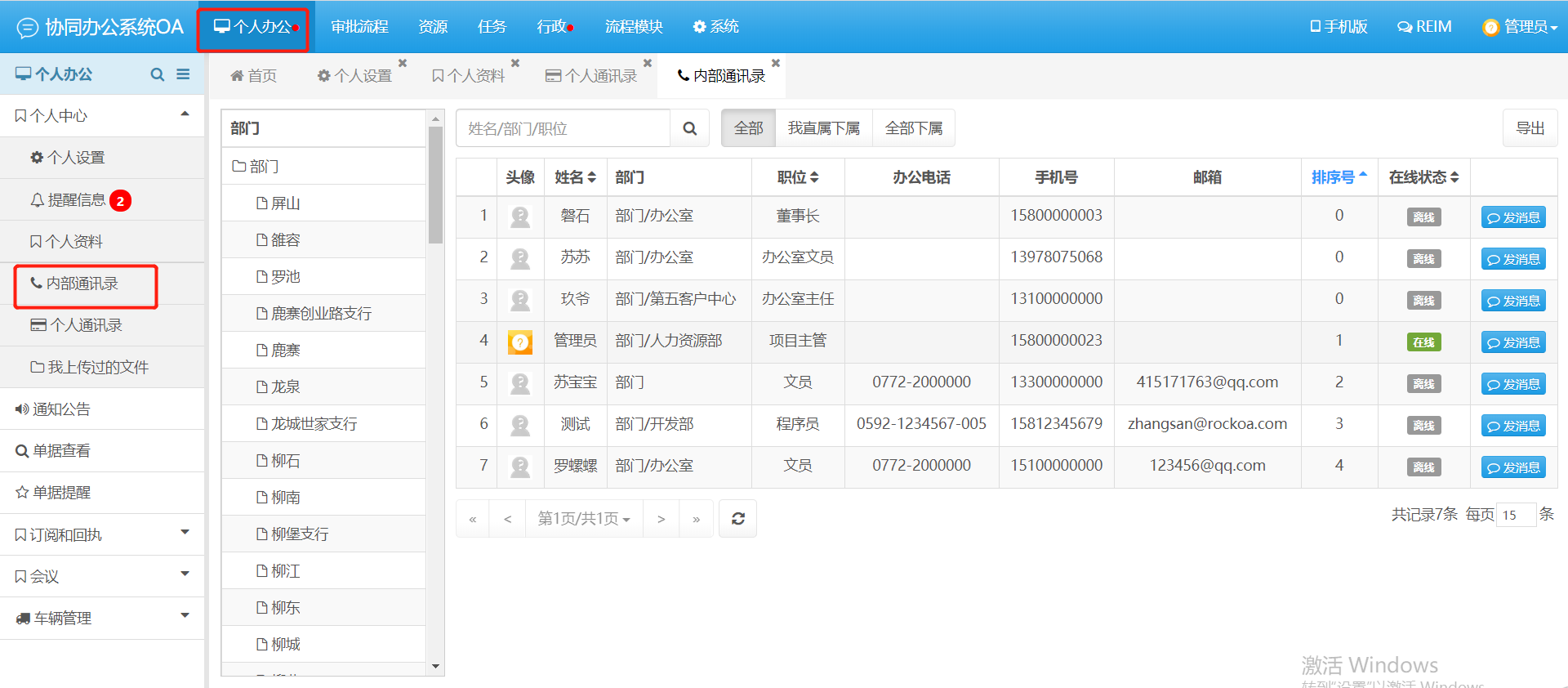Send message to 测试 via 发消息
Viewport: 1568px width, 688px height.
tap(1513, 426)
